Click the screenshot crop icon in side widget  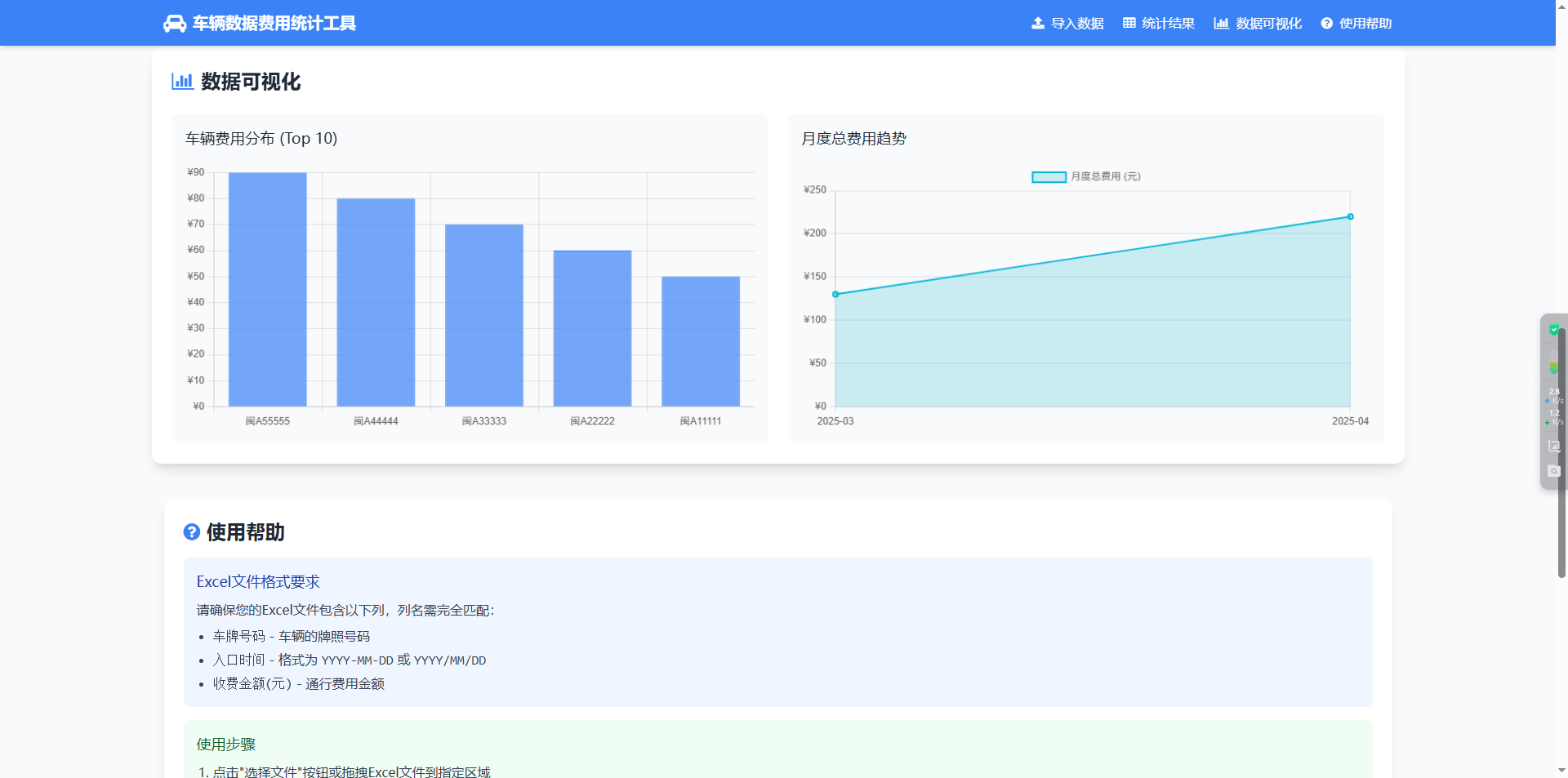(x=1553, y=447)
